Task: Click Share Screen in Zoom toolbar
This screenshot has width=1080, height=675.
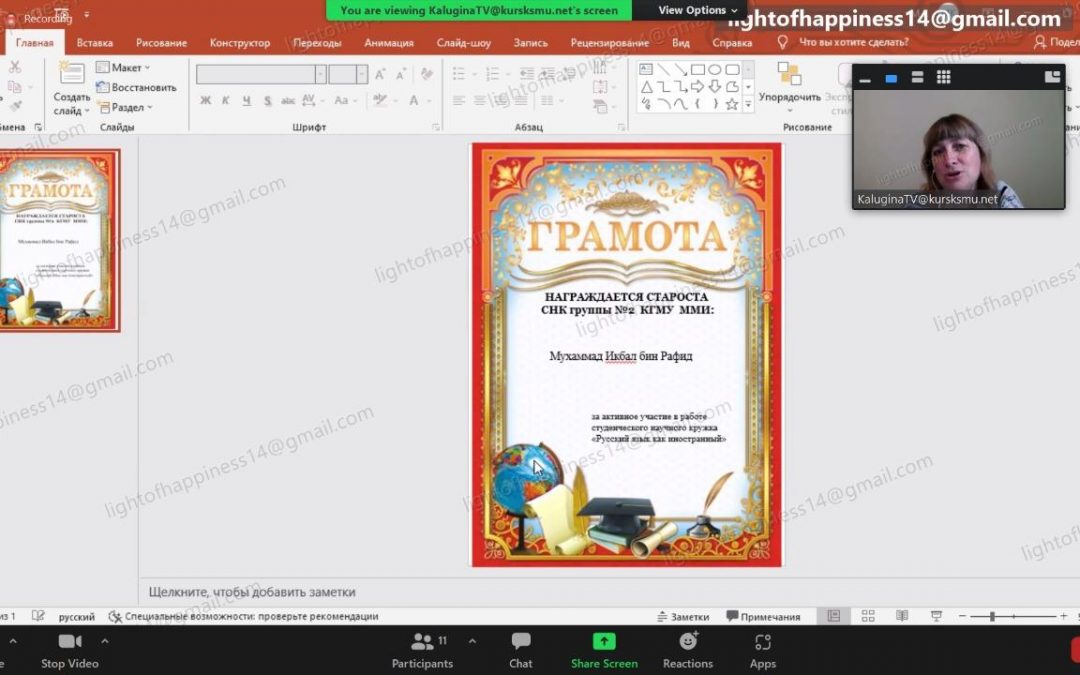Action: pos(604,649)
